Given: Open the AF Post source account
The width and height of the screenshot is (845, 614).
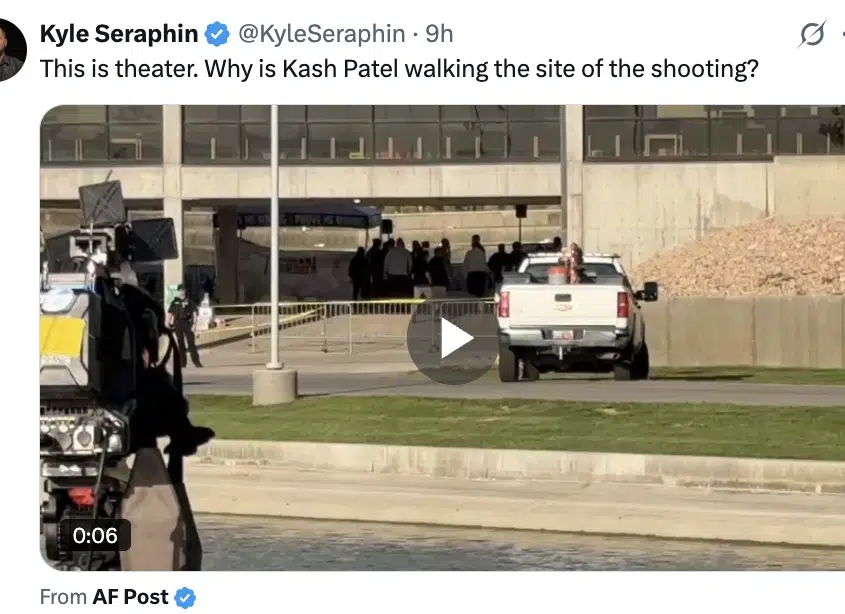Looking at the screenshot, I should (x=130, y=597).
